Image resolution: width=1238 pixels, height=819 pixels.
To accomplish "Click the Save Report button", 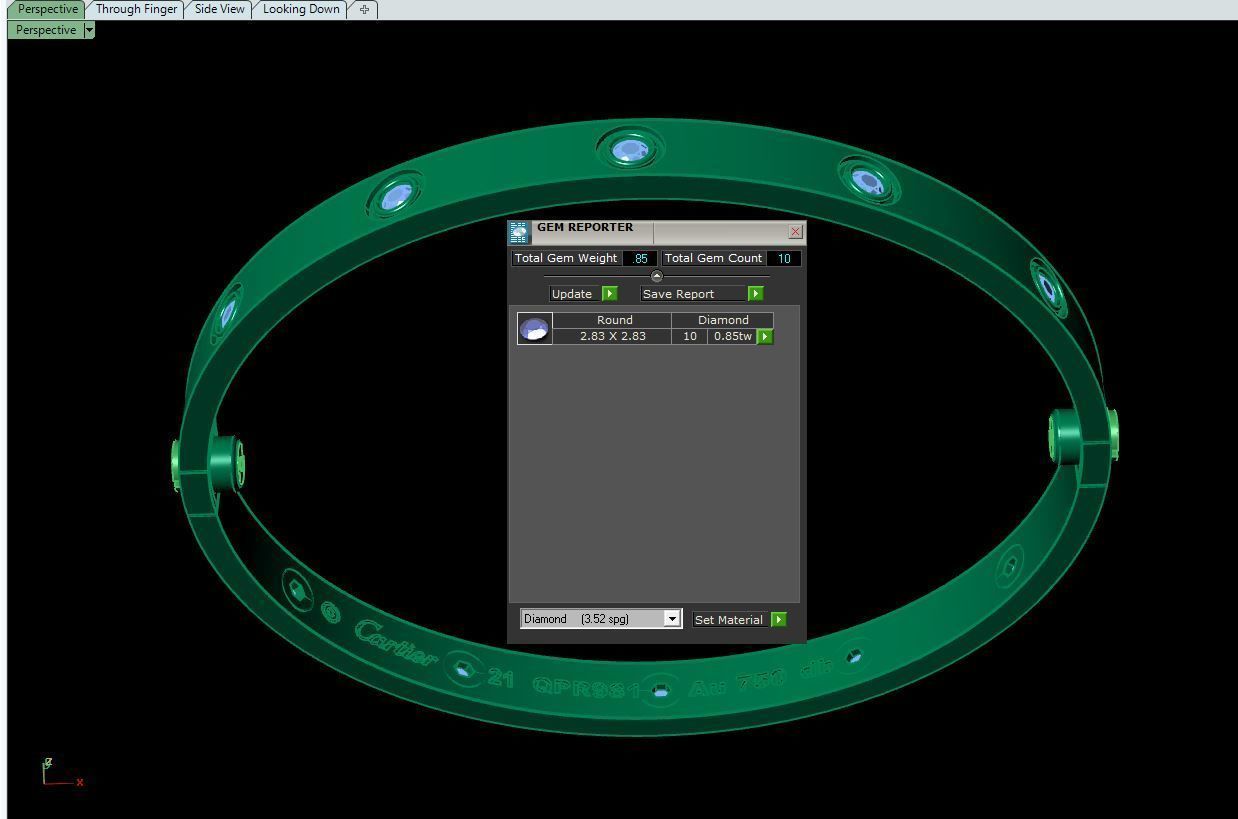I will tap(693, 294).
